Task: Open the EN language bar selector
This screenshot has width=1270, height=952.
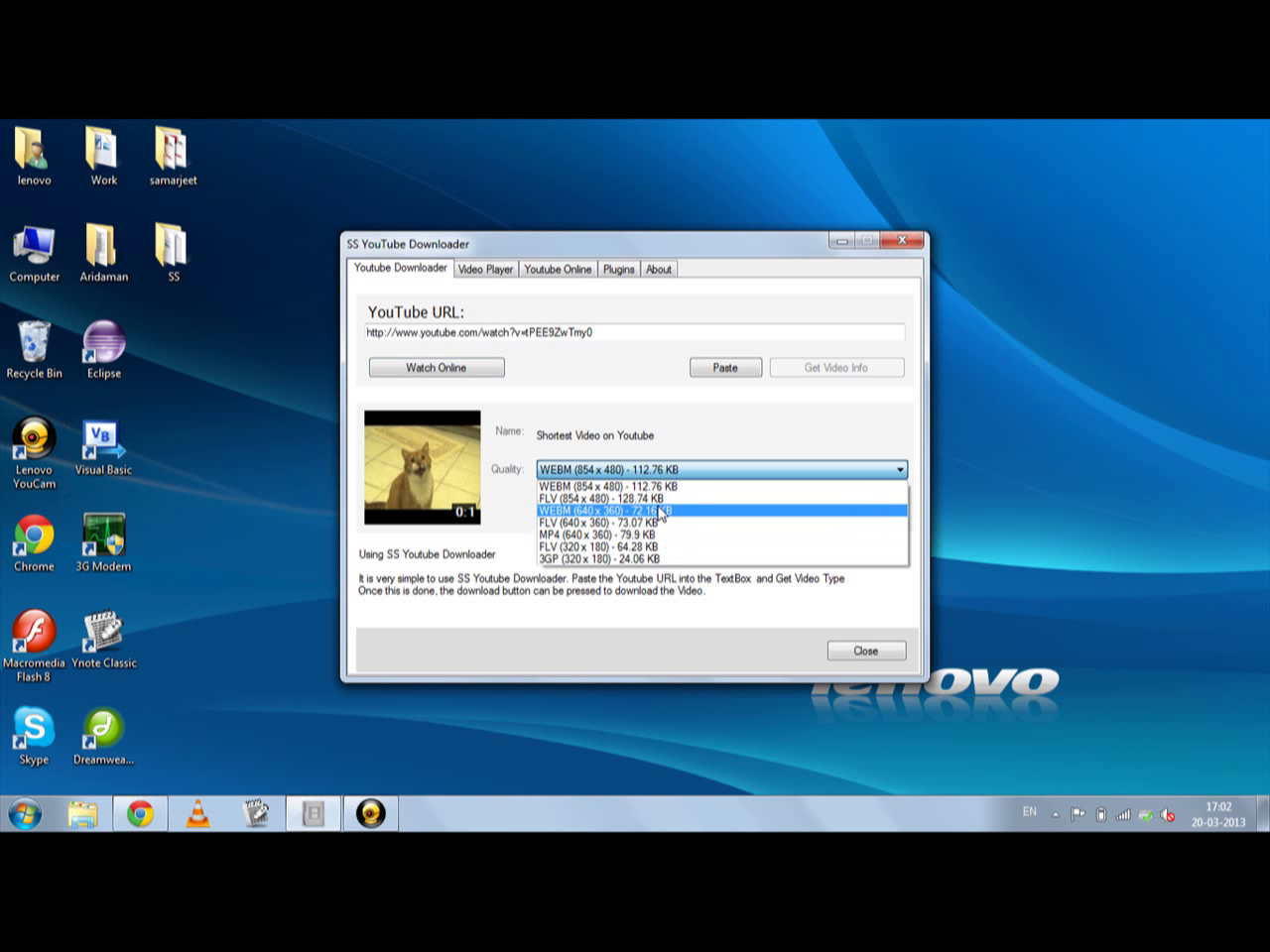Action: point(1030,812)
